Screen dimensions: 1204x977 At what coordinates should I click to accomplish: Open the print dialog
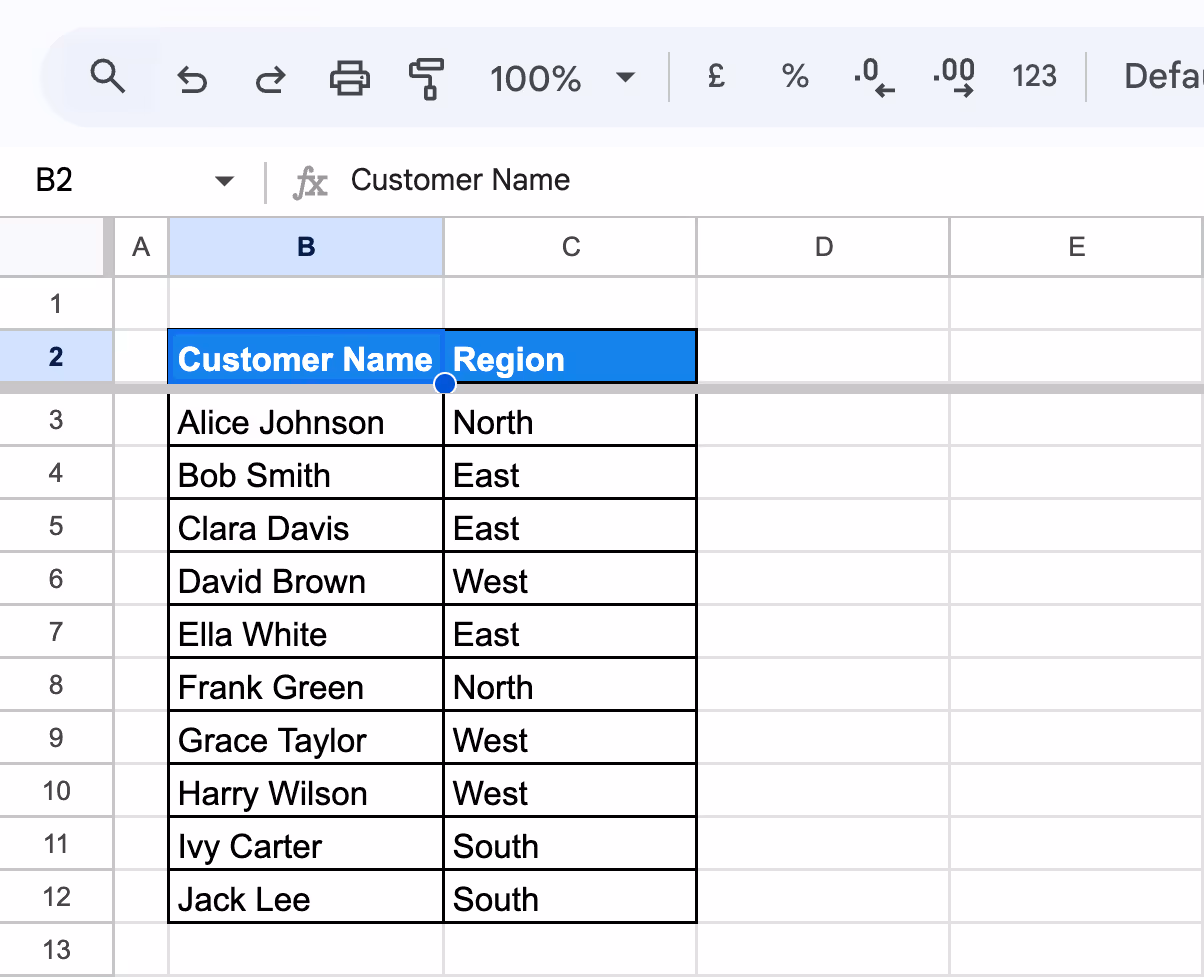[348, 76]
